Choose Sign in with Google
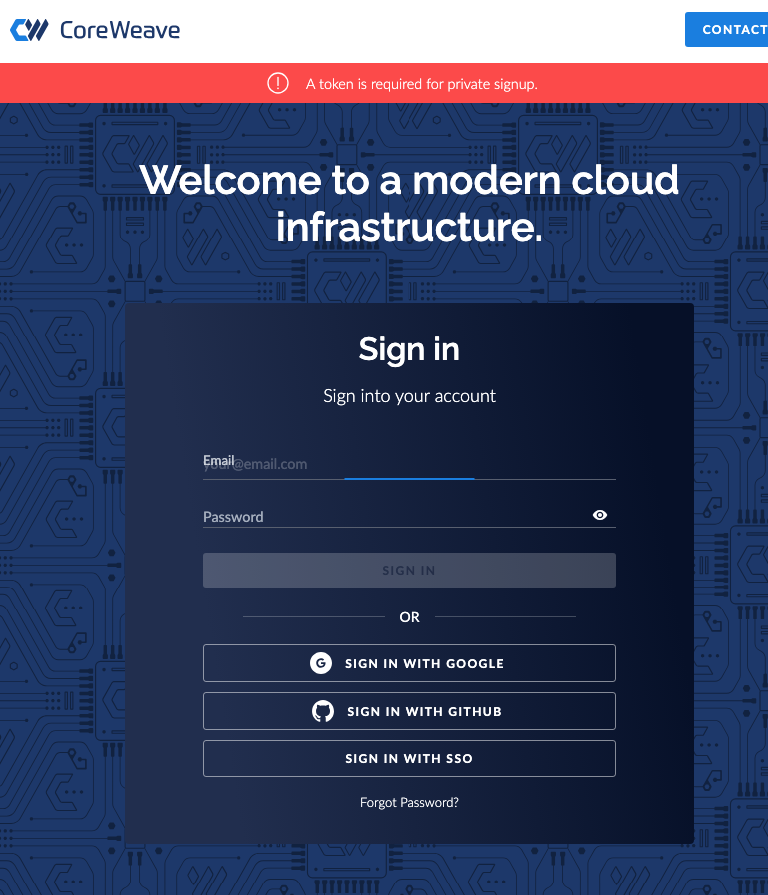 coord(409,663)
